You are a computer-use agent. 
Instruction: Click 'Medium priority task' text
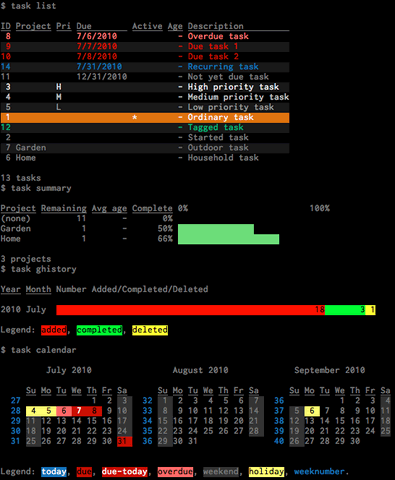(238, 97)
